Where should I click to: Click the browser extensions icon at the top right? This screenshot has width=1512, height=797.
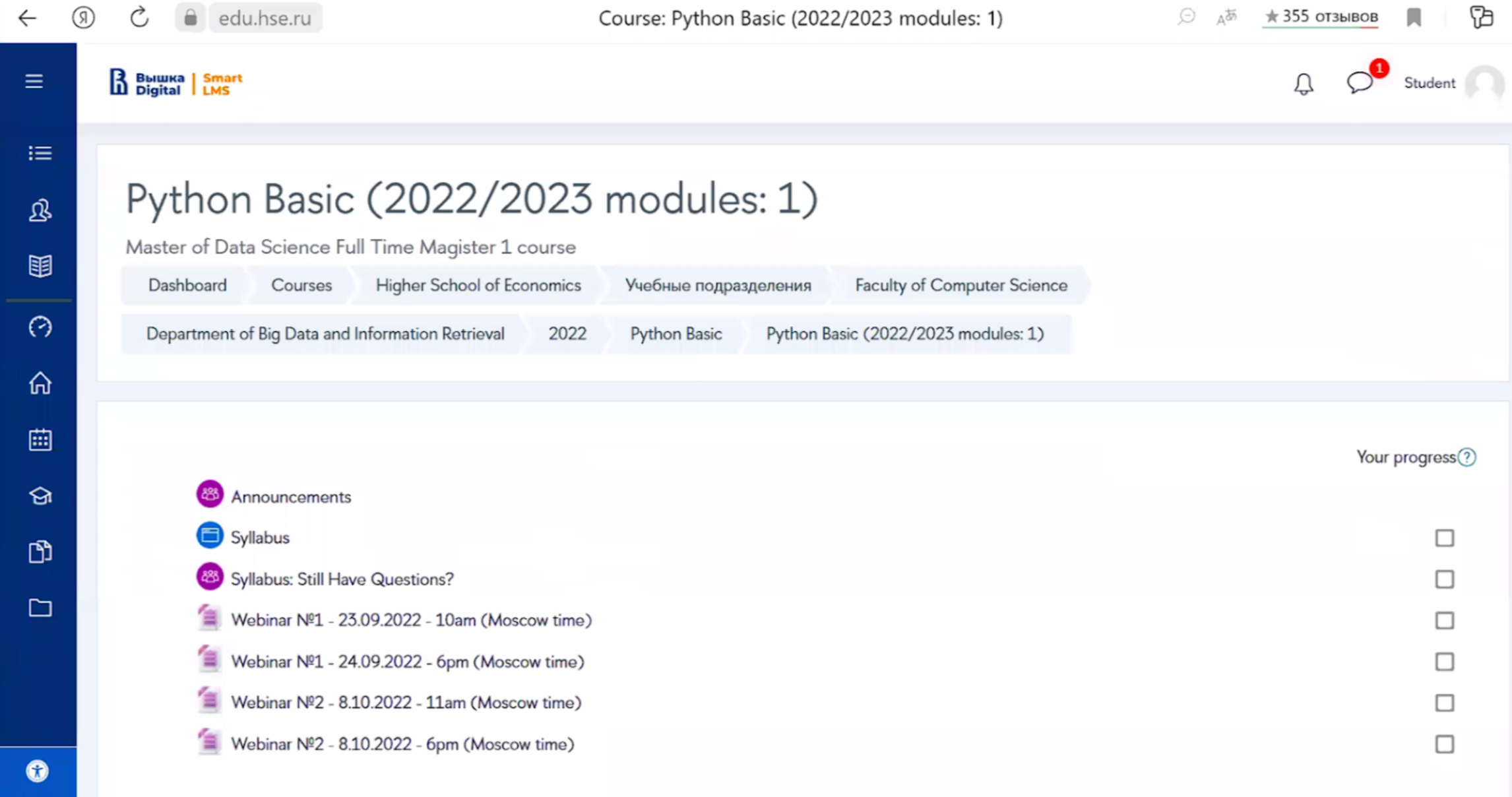point(1482,17)
